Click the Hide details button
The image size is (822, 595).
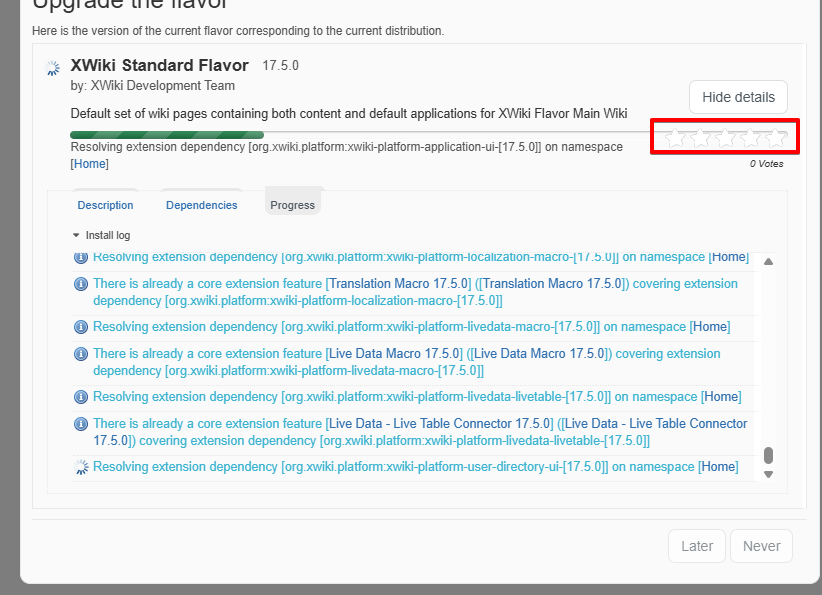click(x=738, y=97)
